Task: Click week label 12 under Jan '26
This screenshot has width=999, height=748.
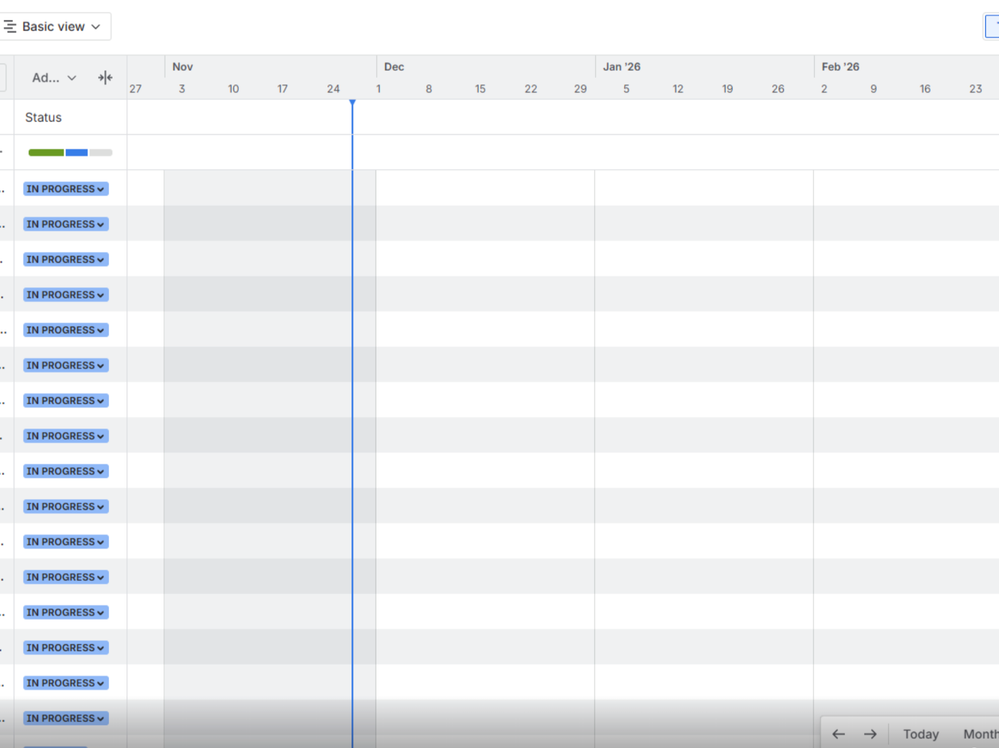Action: coord(678,89)
